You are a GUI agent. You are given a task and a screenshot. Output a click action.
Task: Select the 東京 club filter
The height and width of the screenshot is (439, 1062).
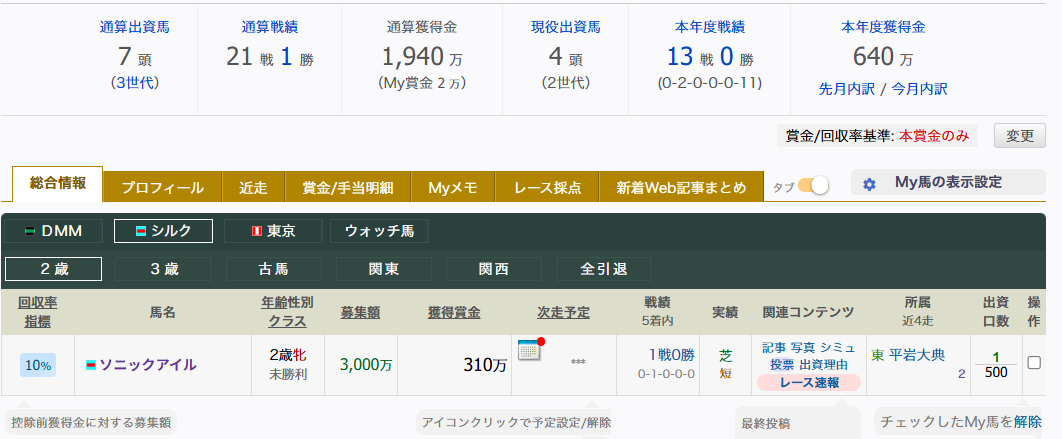pos(273,231)
